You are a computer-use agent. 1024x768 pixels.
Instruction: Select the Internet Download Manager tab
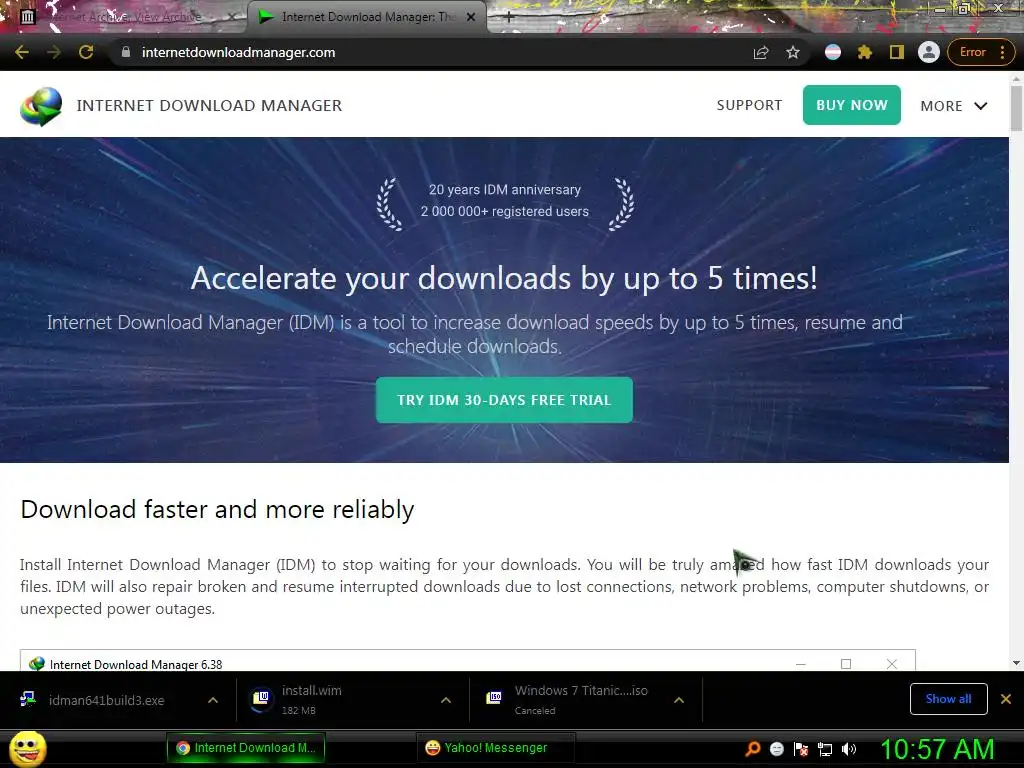(x=366, y=17)
